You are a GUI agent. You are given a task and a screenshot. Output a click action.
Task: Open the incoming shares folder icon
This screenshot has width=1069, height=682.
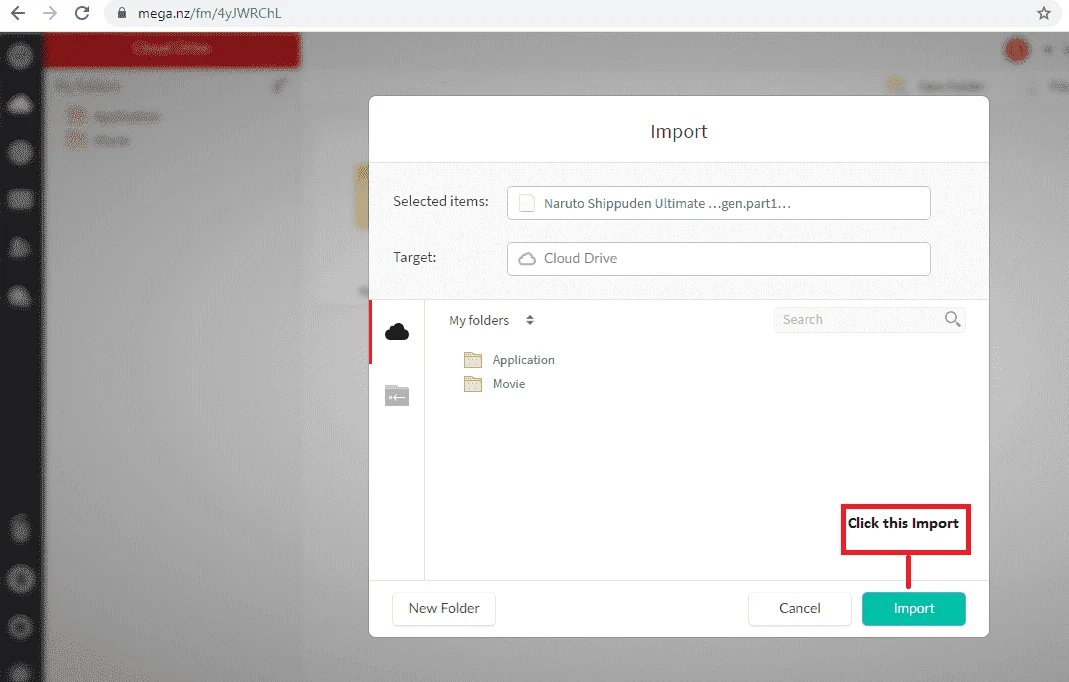click(x=397, y=396)
